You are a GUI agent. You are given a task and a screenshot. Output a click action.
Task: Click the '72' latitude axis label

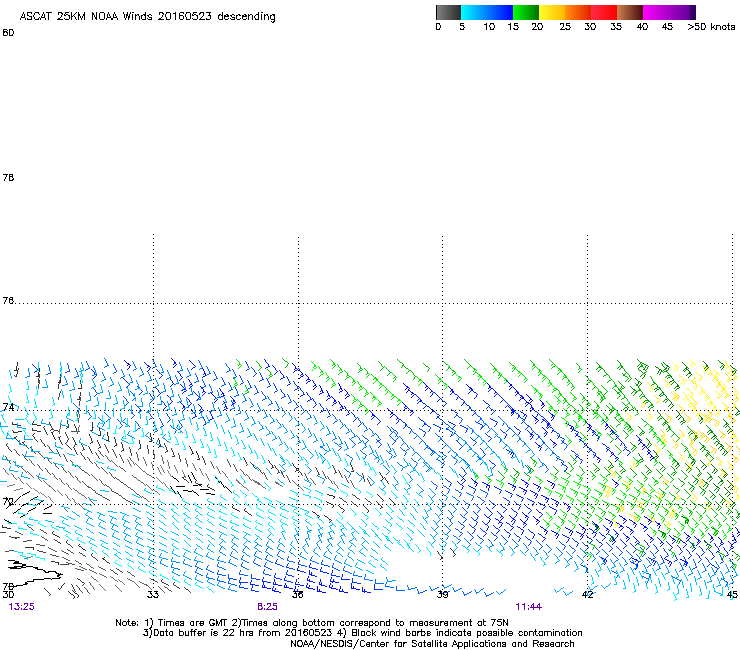point(8,501)
